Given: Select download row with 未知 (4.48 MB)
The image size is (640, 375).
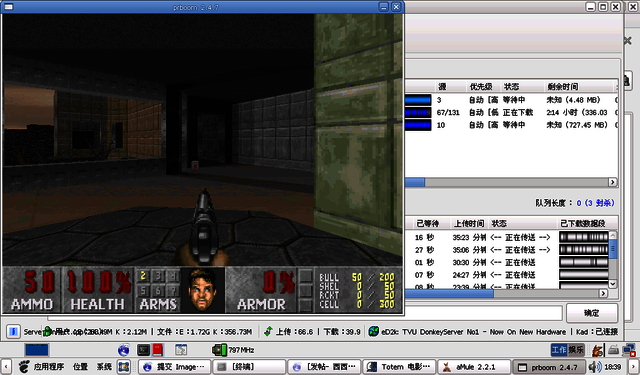Looking at the screenshot, I should pos(511,100).
